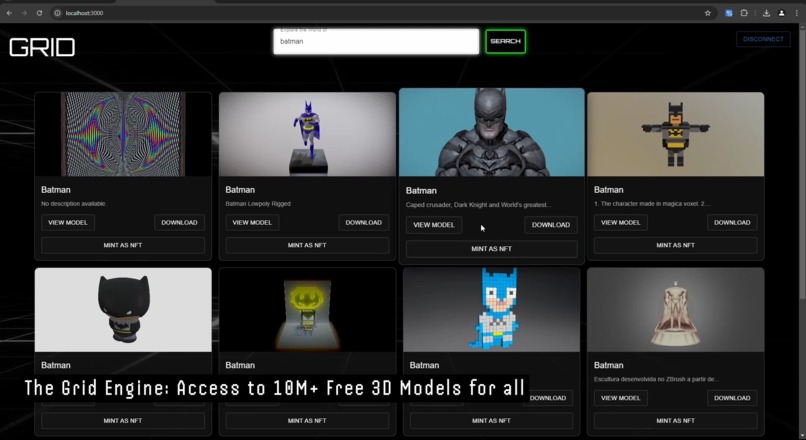Screen dimensions: 806x440
Task: Open the voxel T-pose Batman thumbnail
Action: click(675, 134)
